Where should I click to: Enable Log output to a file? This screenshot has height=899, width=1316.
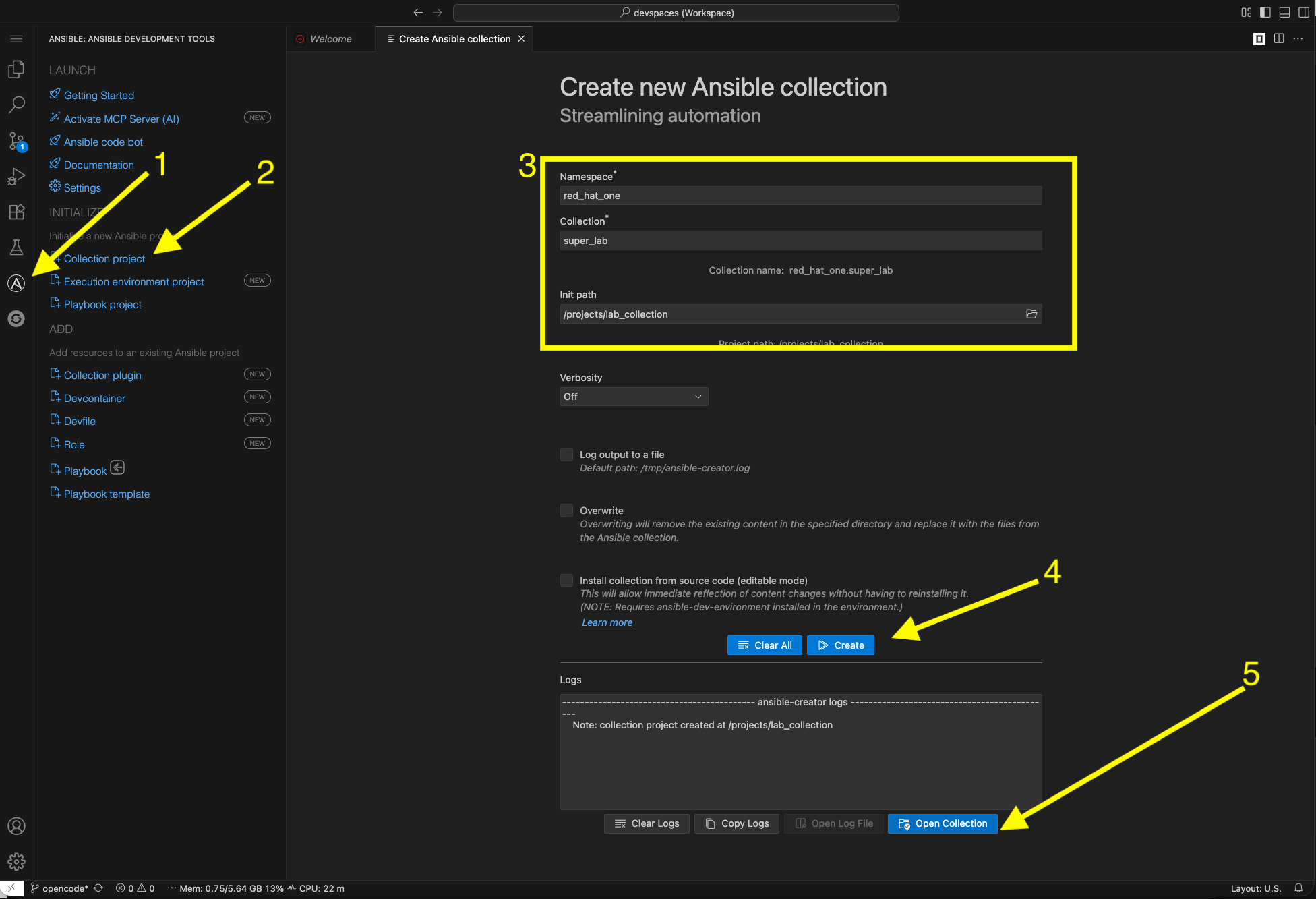coord(566,454)
